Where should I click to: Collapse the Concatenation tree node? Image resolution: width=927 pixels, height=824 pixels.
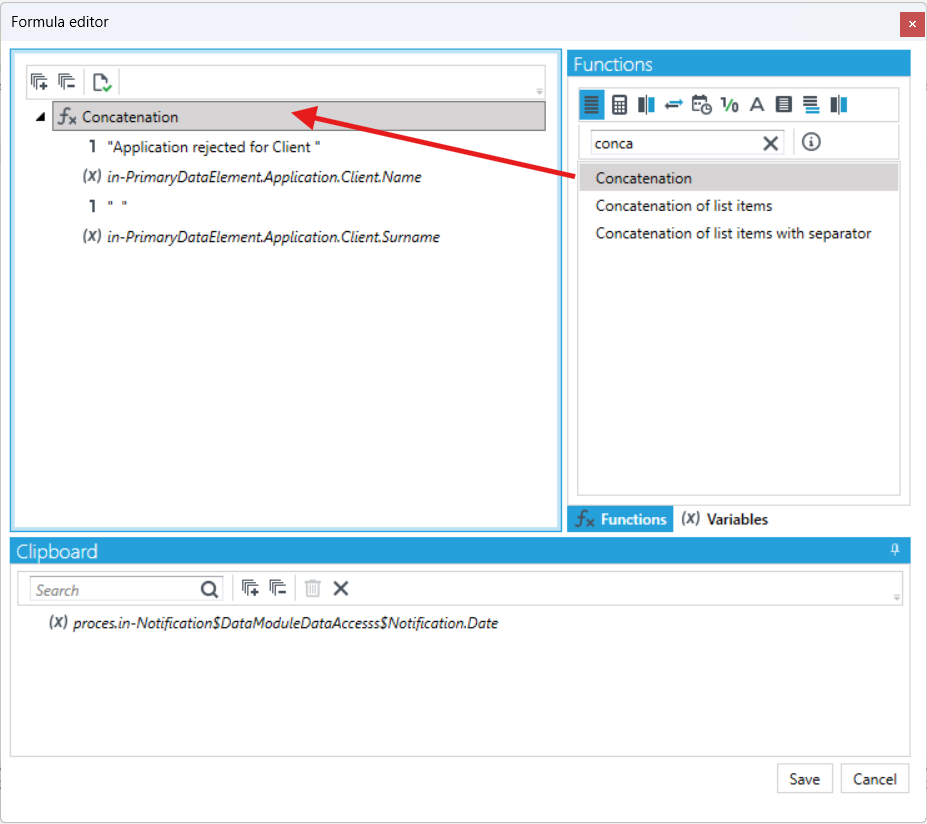pyautogui.click(x=40, y=117)
